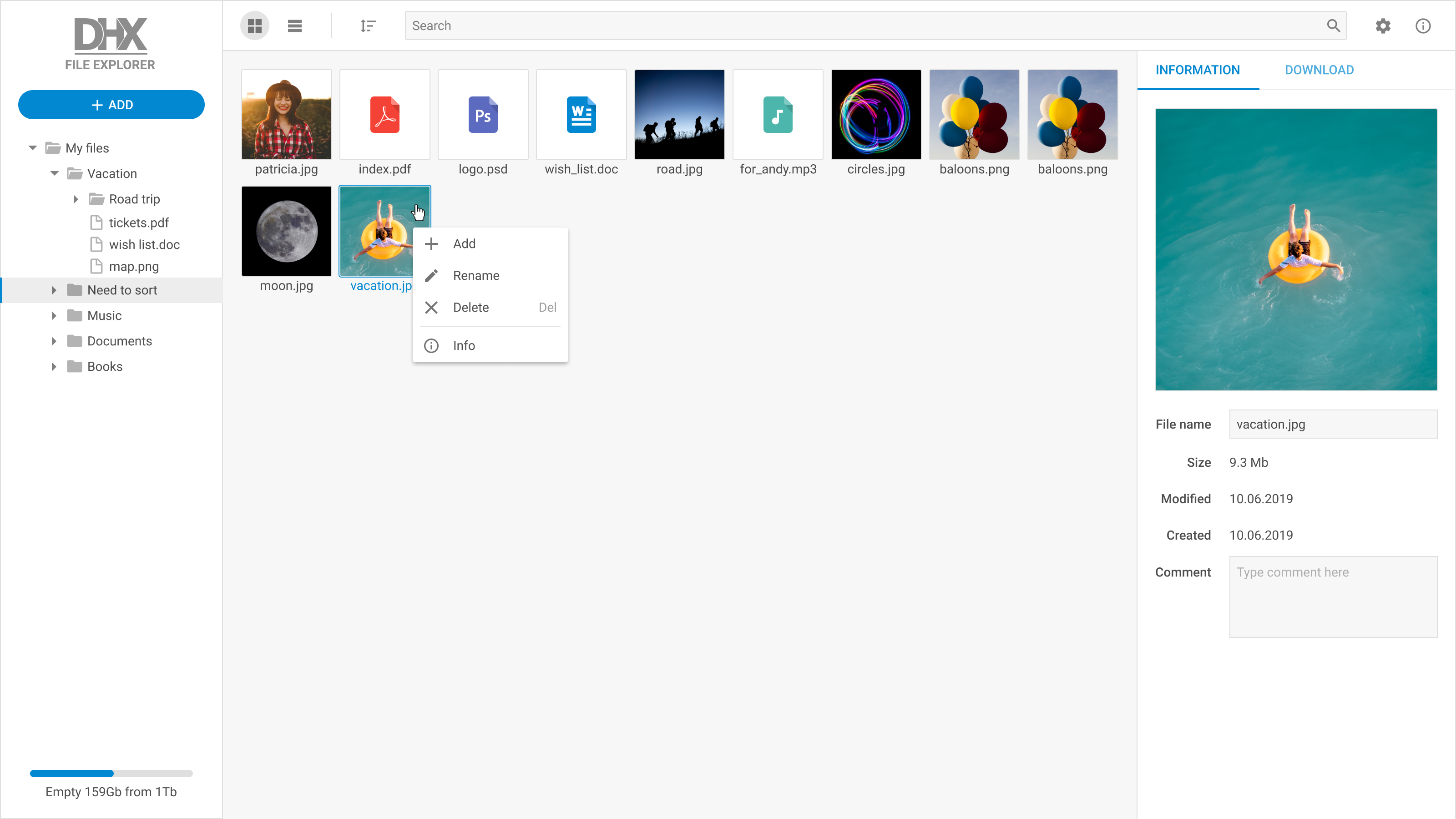Choose Rename from the context menu

pyautogui.click(x=476, y=275)
